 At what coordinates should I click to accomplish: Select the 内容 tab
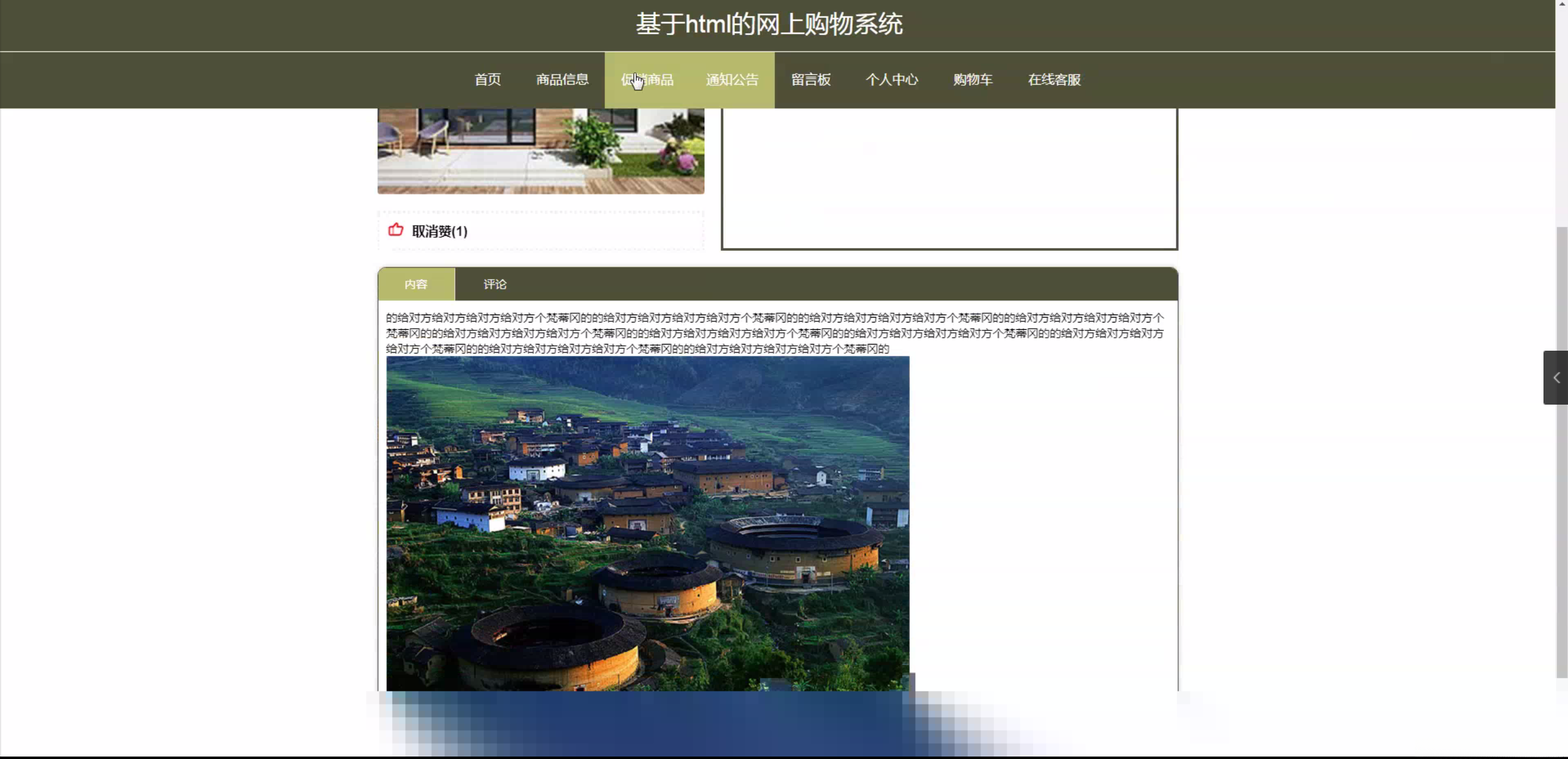[x=416, y=284]
